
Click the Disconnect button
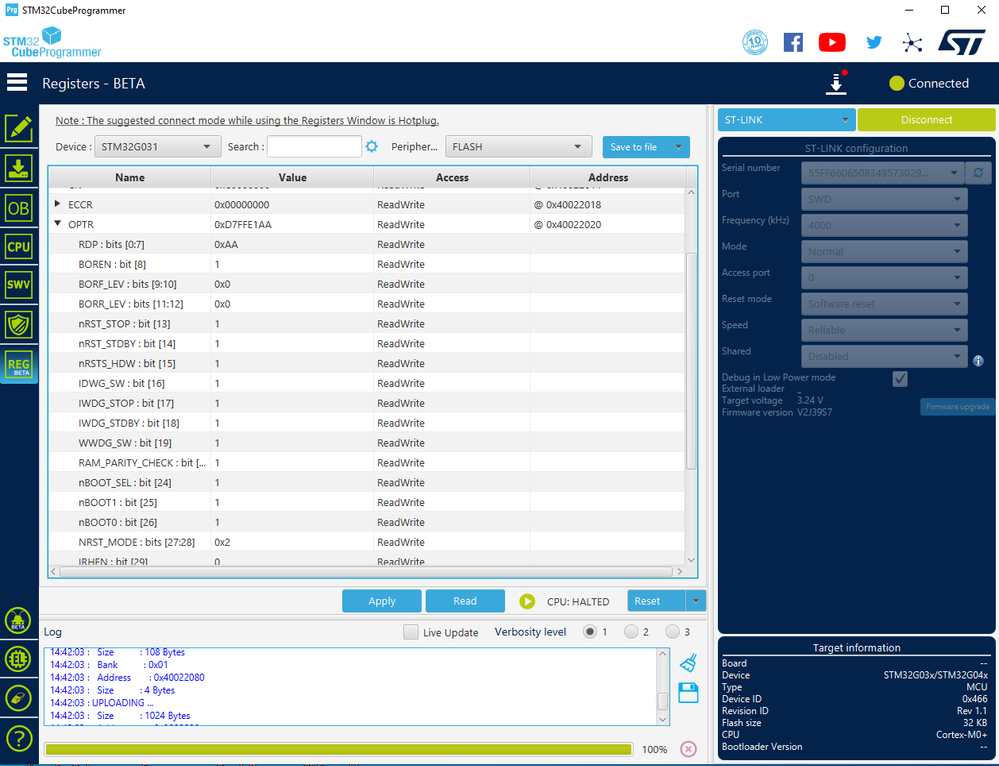tap(926, 120)
